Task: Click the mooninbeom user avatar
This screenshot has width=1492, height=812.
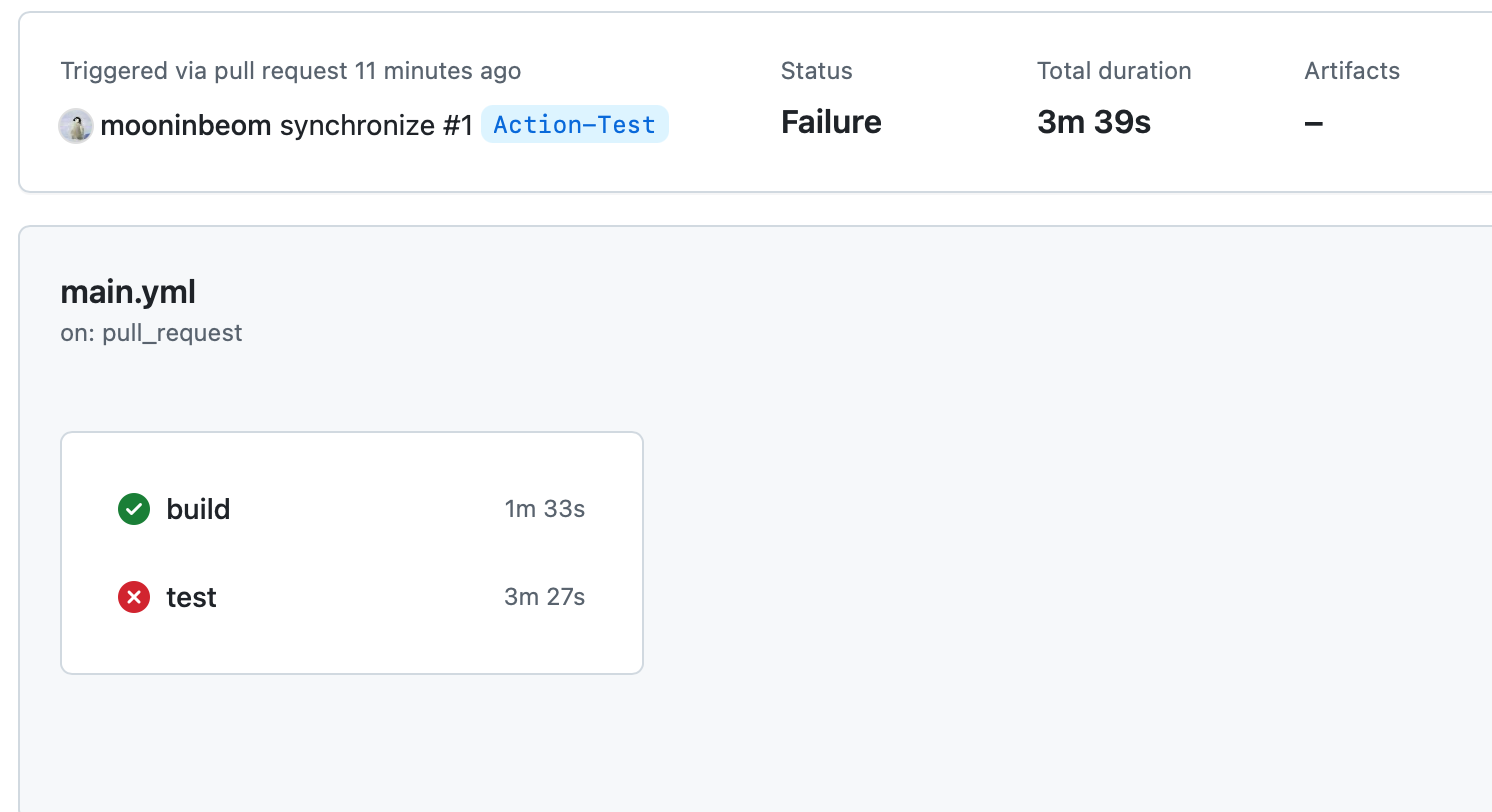Action: (x=76, y=126)
